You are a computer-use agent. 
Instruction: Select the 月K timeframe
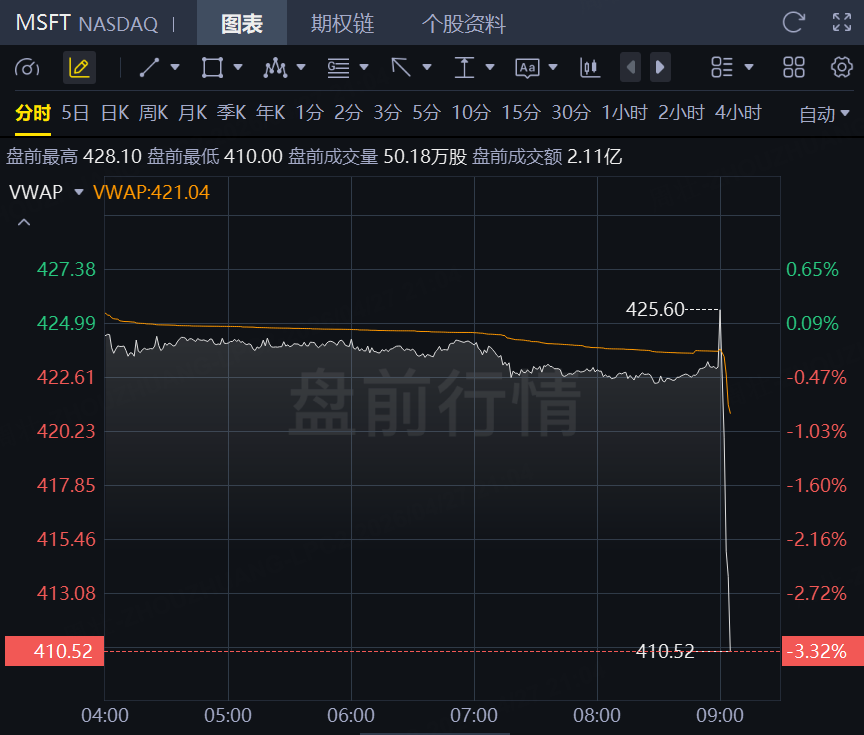[192, 113]
